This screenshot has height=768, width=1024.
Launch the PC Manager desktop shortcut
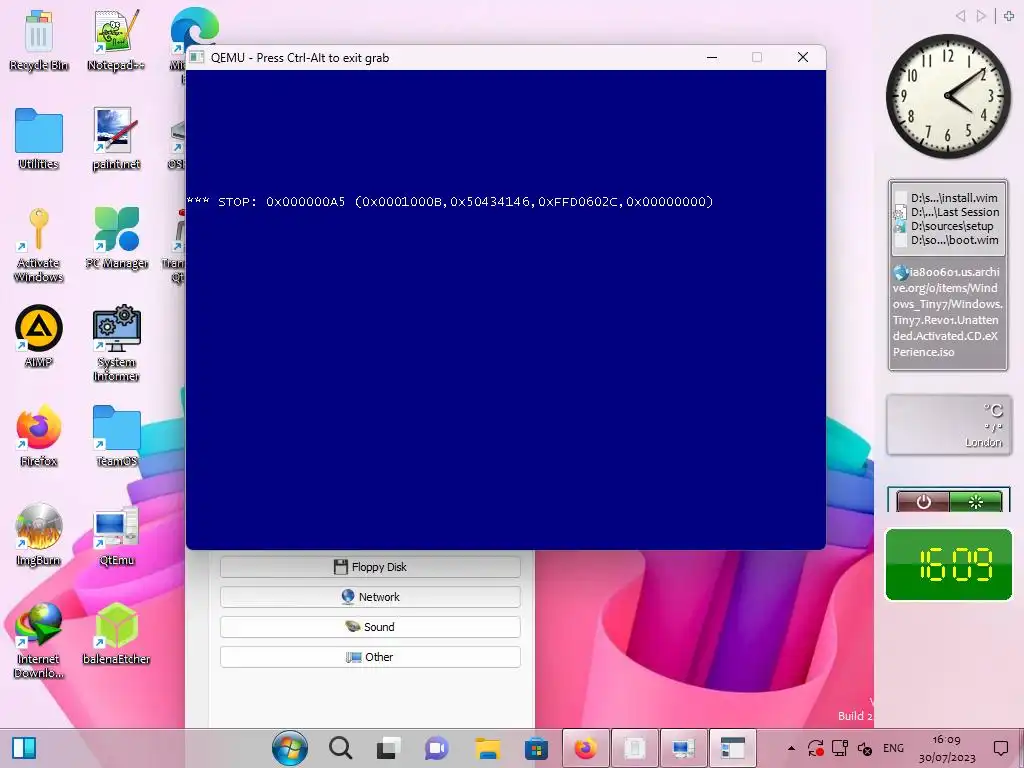point(116,238)
